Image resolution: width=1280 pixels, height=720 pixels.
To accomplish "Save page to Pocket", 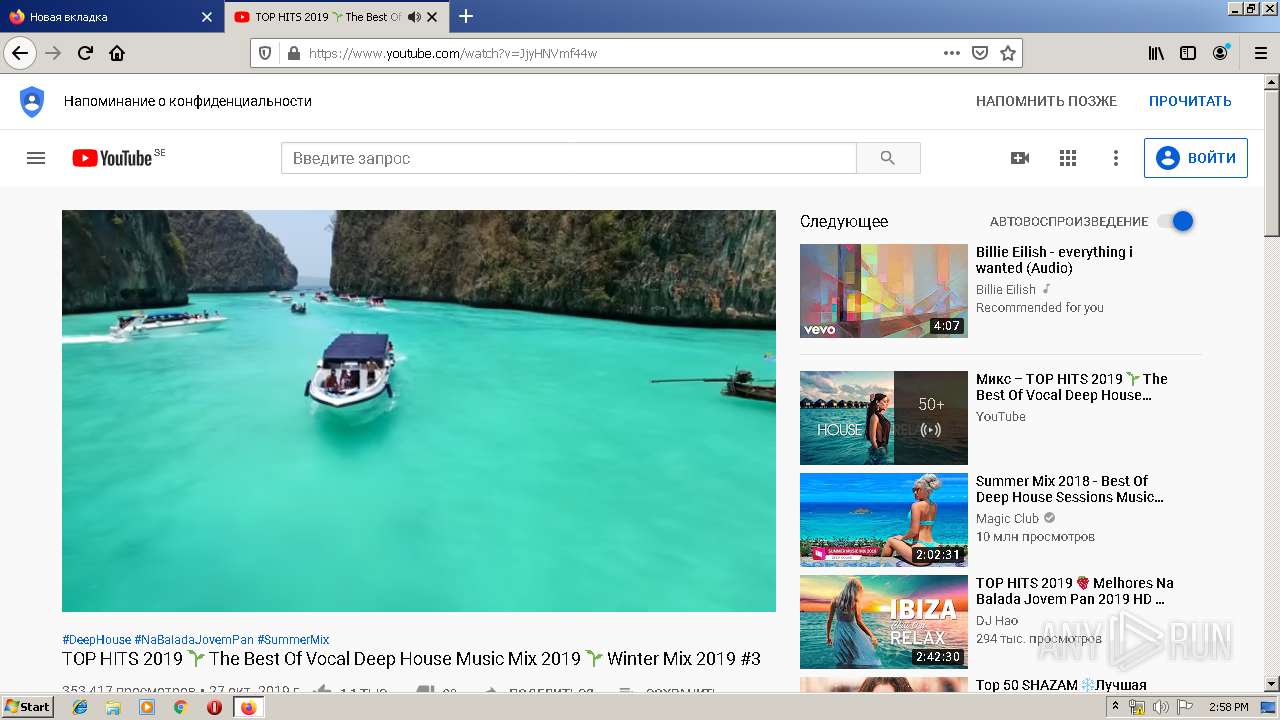I will [980, 53].
